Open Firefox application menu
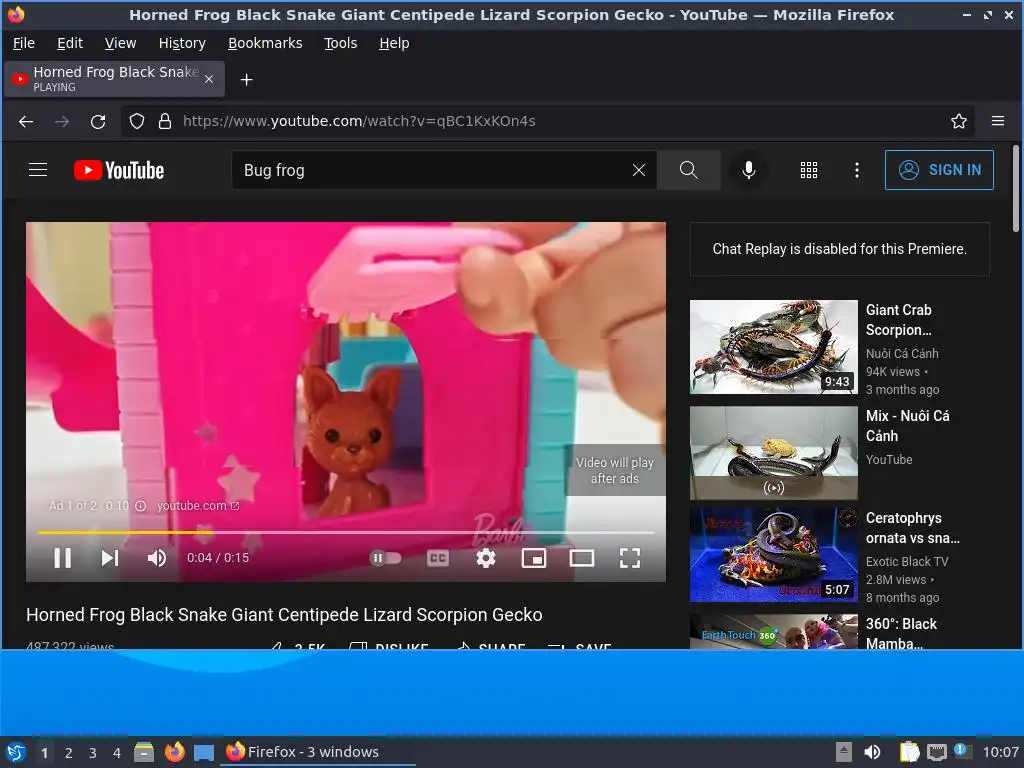1024x768 pixels. click(x=998, y=121)
